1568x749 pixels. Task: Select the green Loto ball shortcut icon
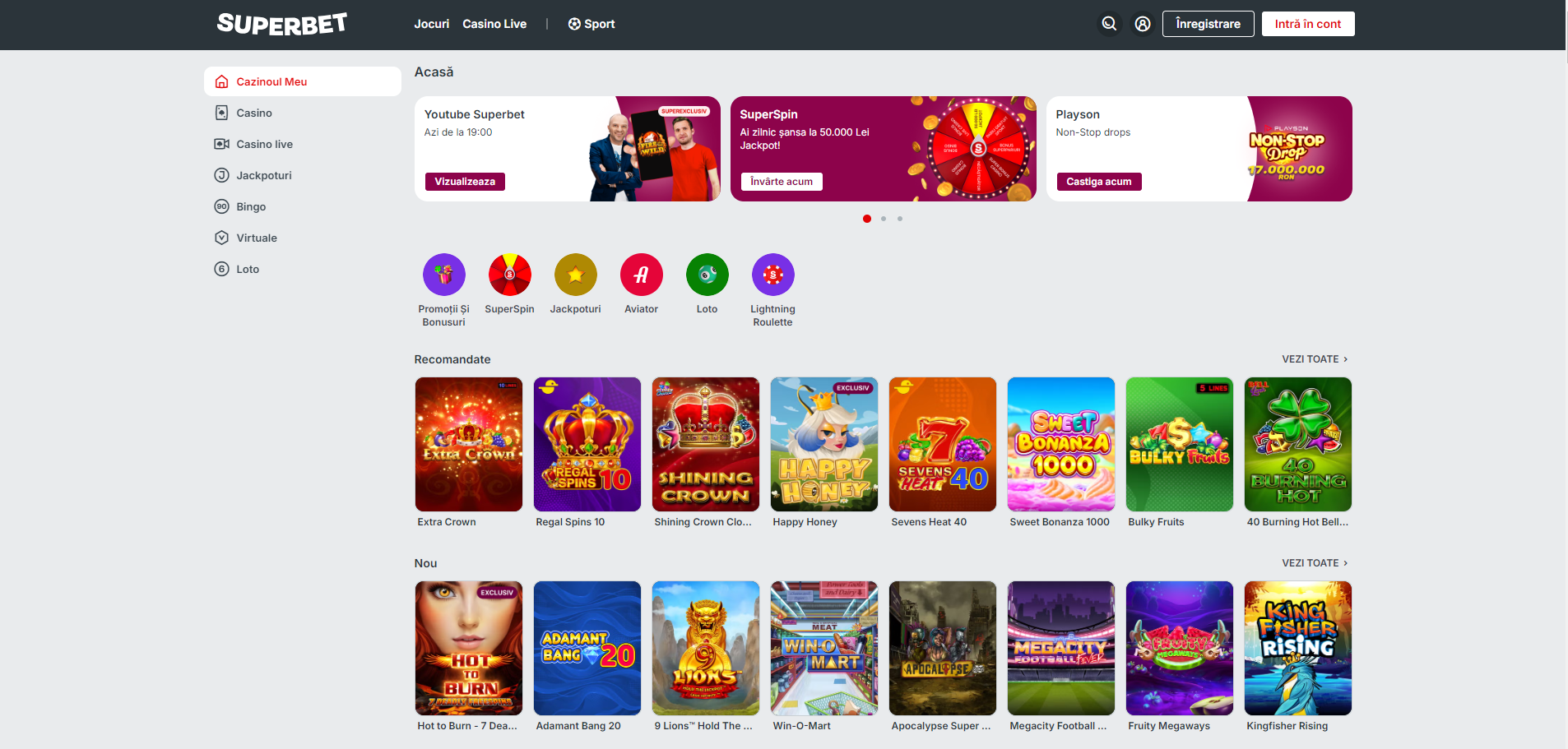(707, 275)
